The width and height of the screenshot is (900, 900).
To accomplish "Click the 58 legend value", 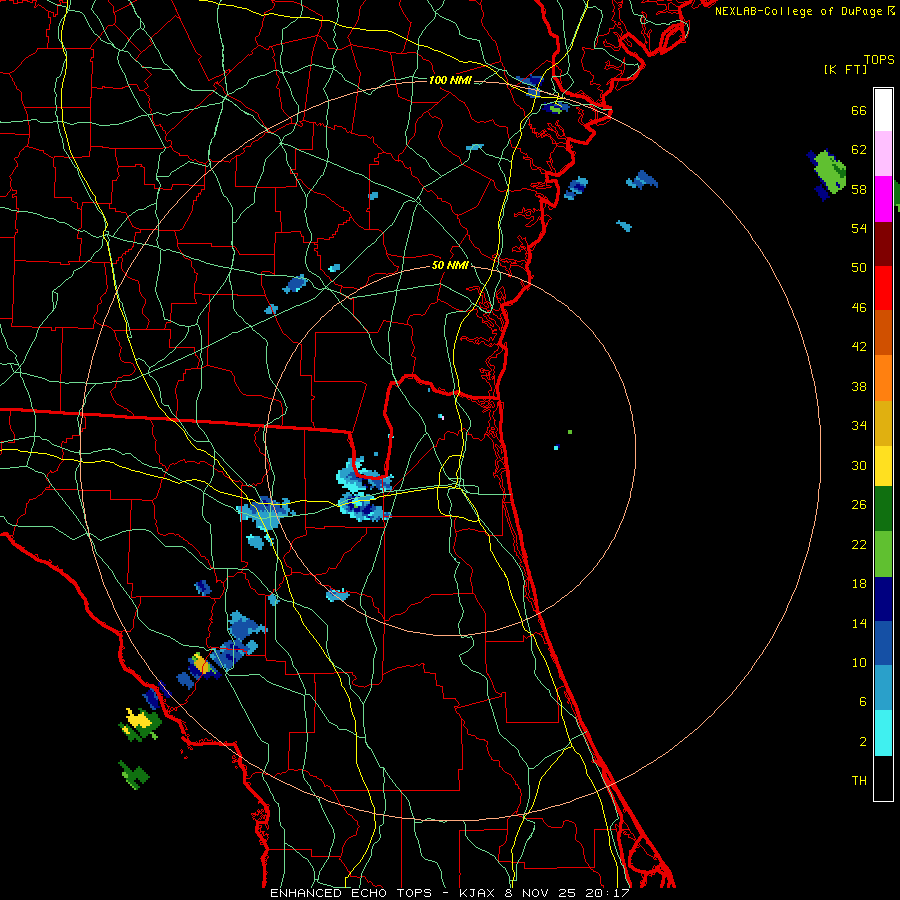I will coord(859,189).
